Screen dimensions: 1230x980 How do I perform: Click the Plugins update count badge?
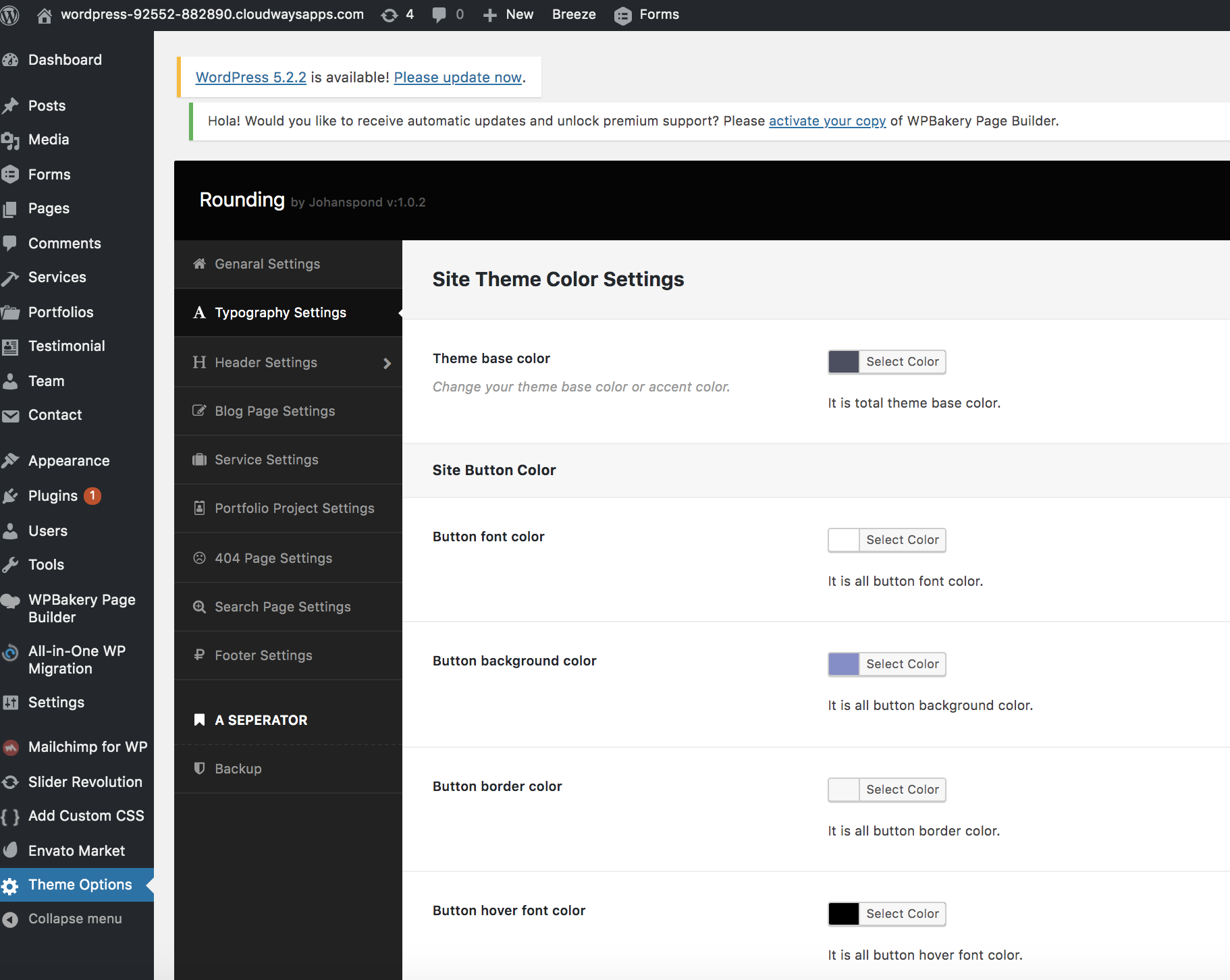tap(92, 496)
